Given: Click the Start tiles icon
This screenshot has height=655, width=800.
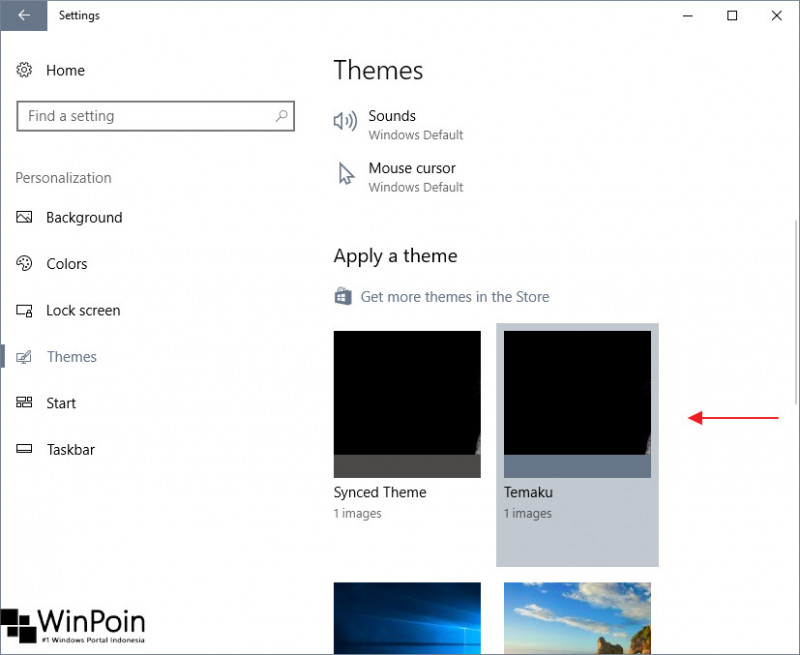Looking at the screenshot, I should (x=24, y=402).
